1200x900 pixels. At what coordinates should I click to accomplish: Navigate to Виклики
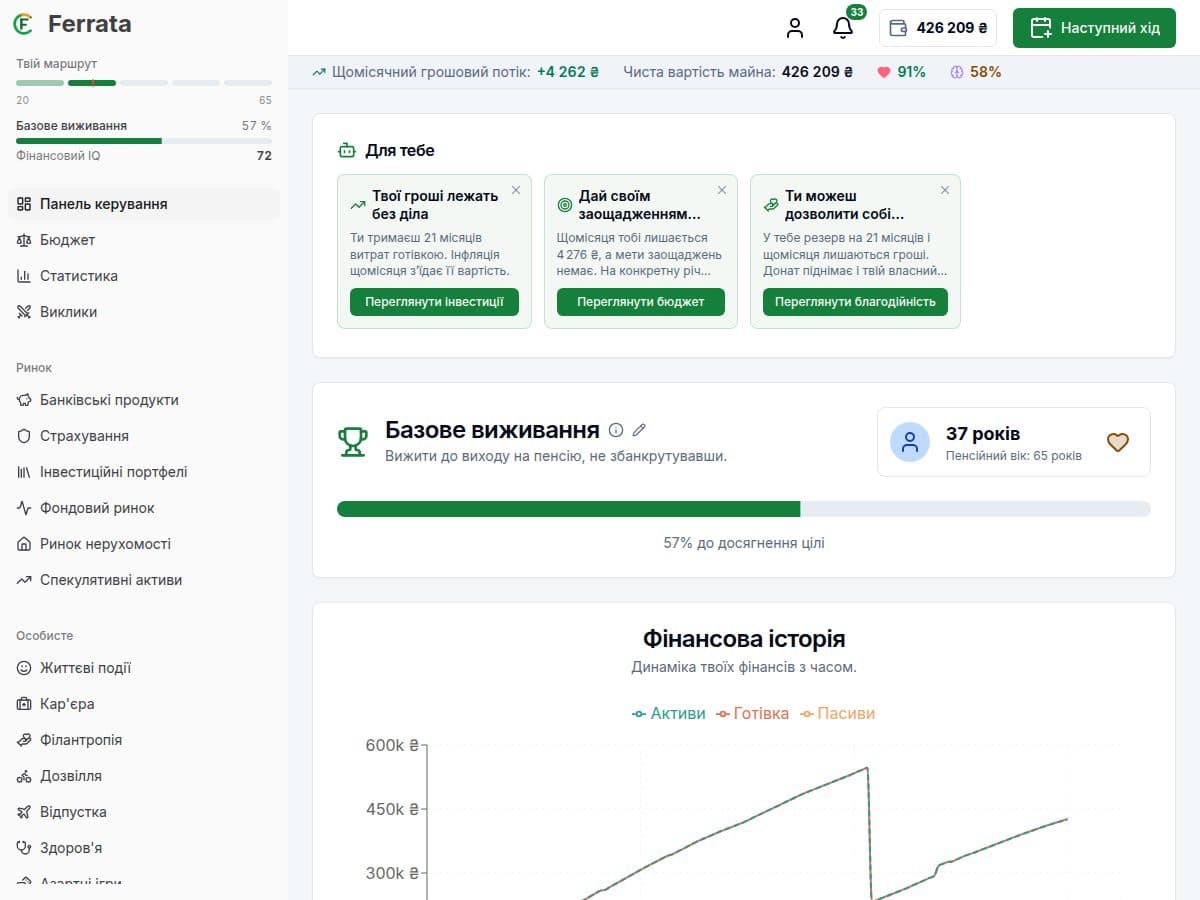pos(144,312)
